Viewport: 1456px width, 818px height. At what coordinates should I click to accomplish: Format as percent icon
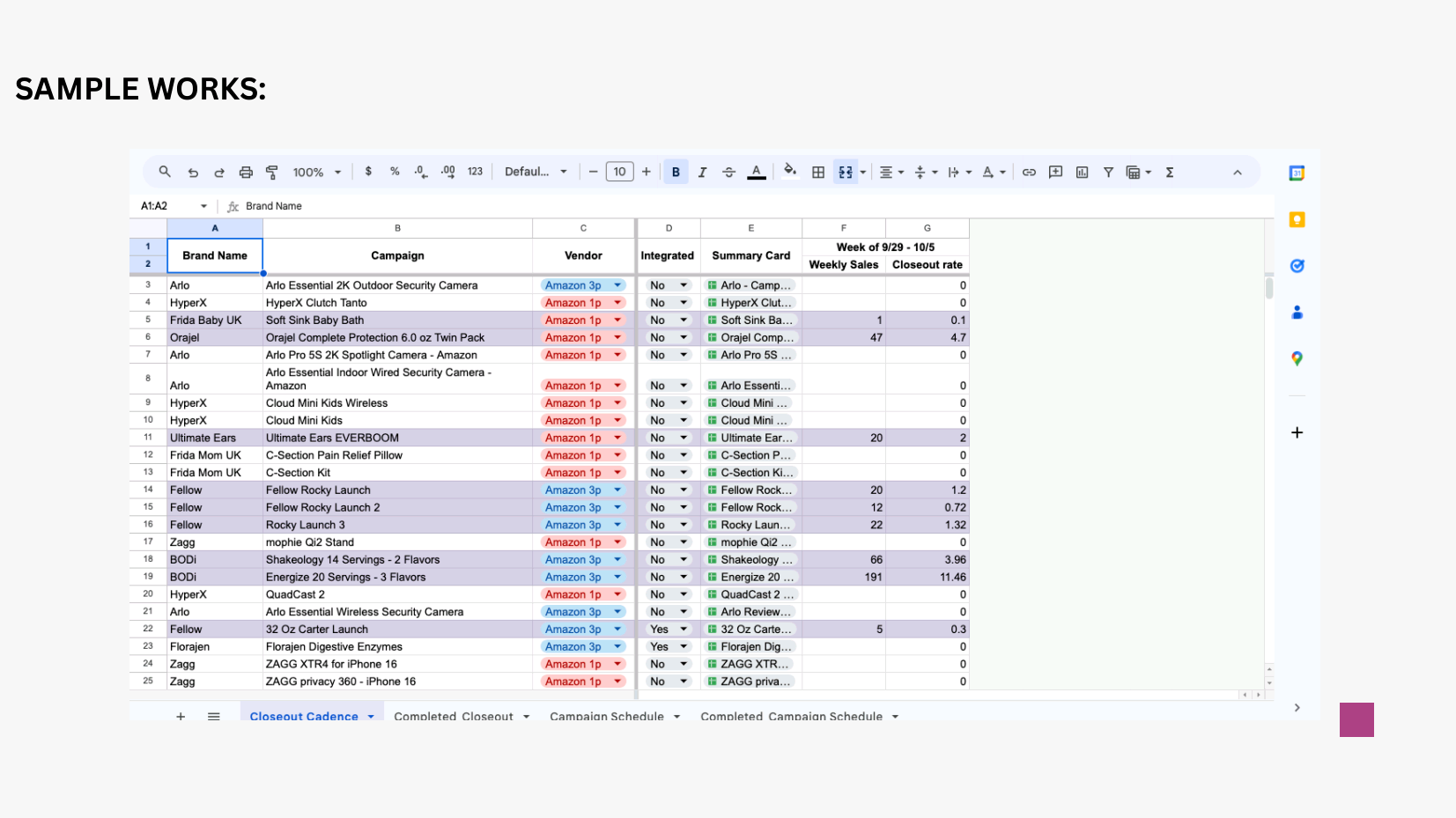[x=395, y=172]
